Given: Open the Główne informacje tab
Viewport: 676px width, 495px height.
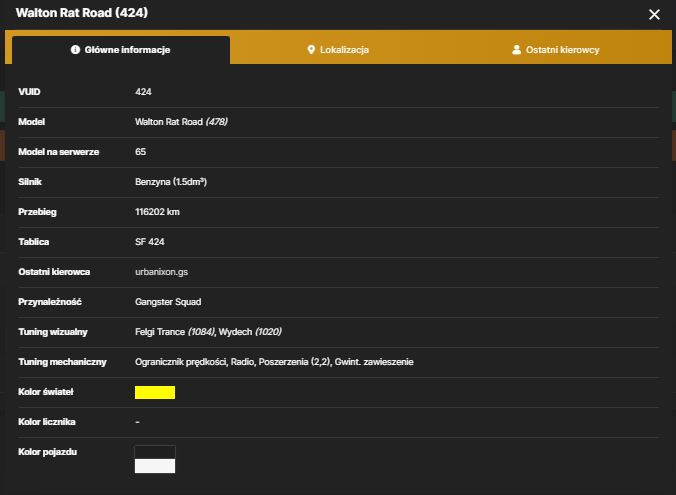Looking at the screenshot, I should pos(121,50).
